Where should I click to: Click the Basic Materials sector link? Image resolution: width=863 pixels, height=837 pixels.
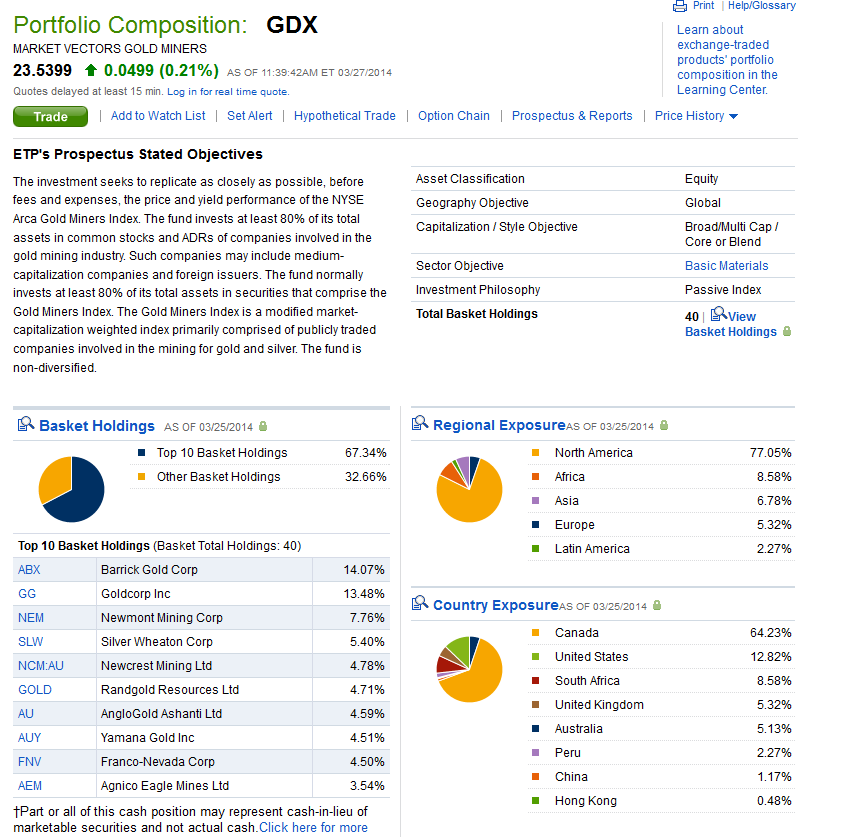(x=727, y=266)
